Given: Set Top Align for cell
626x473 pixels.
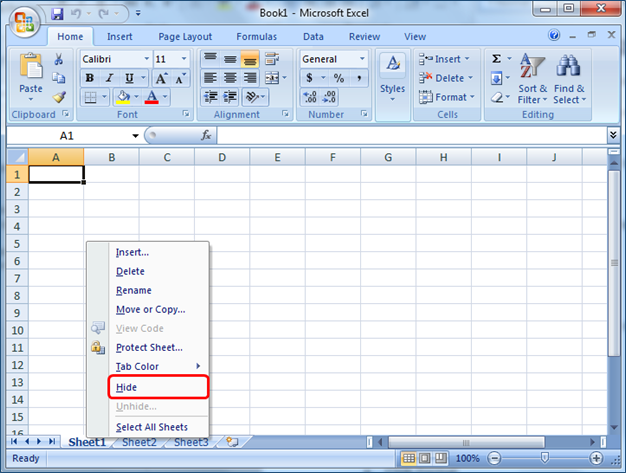Looking at the screenshot, I should point(210,59).
